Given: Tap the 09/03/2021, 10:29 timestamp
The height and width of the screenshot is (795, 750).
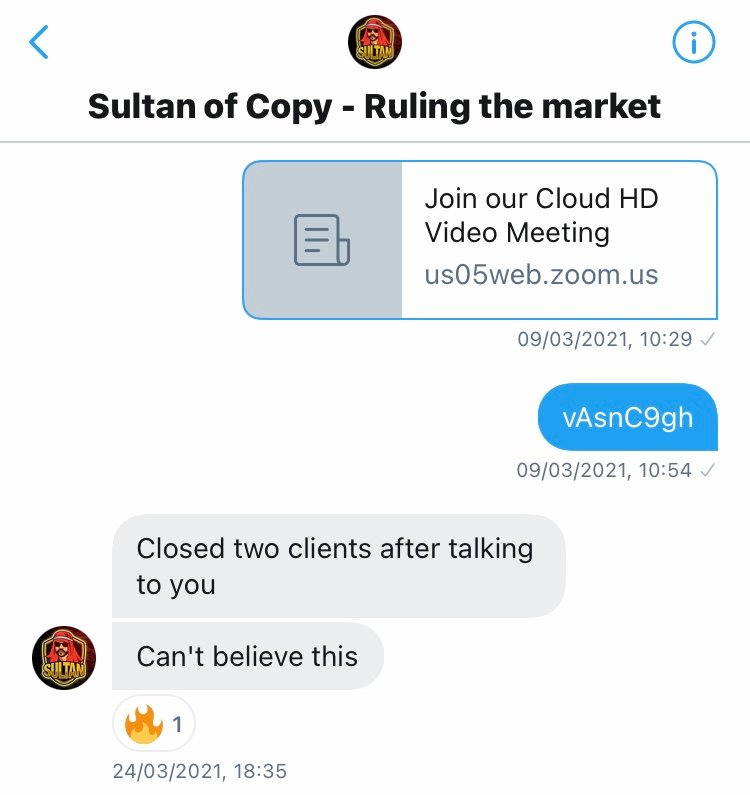Looking at the screenshot, I should pyautogui.click(x=604, y=339).
